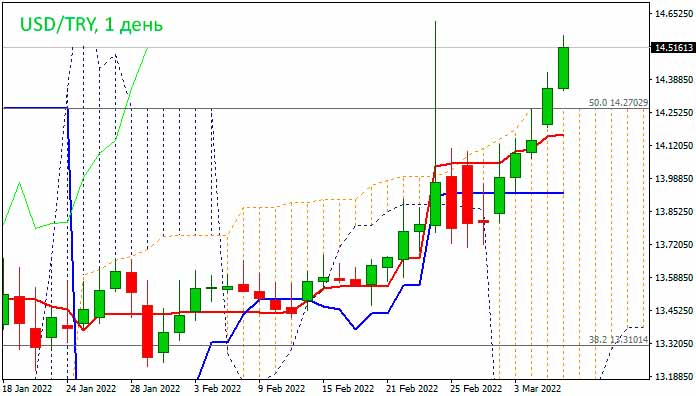This screenshot has width=696, height=396.
Task: Select the large red candle before 25 Feb
Action: click(x=451, y=202)
